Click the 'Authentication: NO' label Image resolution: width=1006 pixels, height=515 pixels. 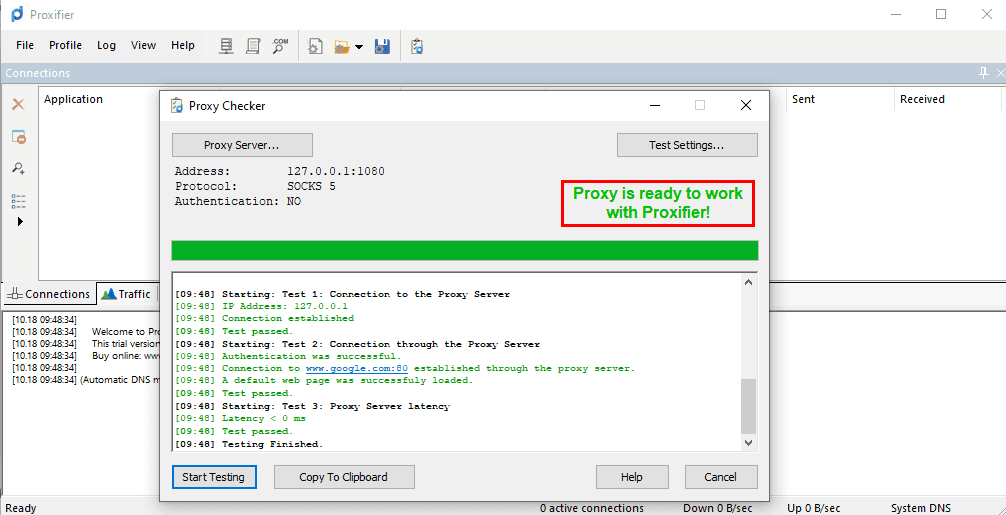click(238, 201)
